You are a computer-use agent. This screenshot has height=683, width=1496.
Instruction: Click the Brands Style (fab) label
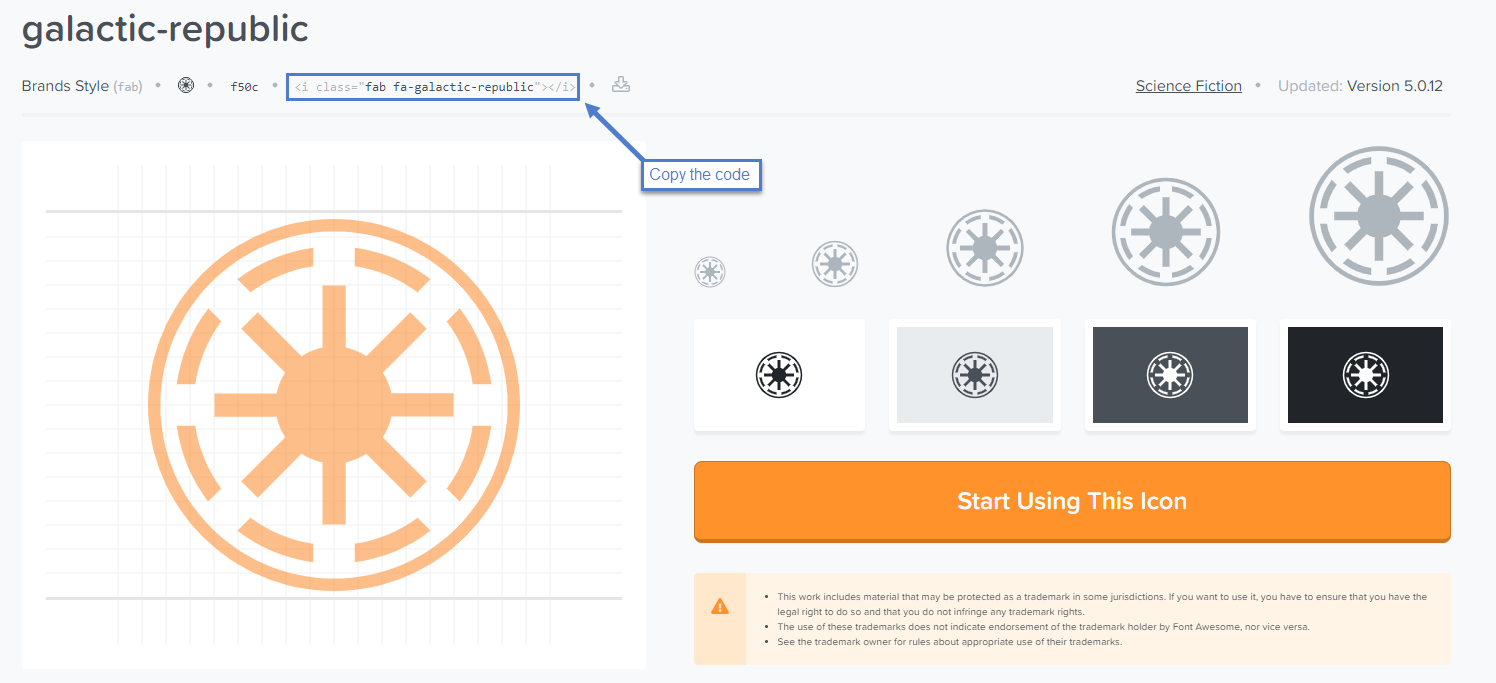click(82, 86)
